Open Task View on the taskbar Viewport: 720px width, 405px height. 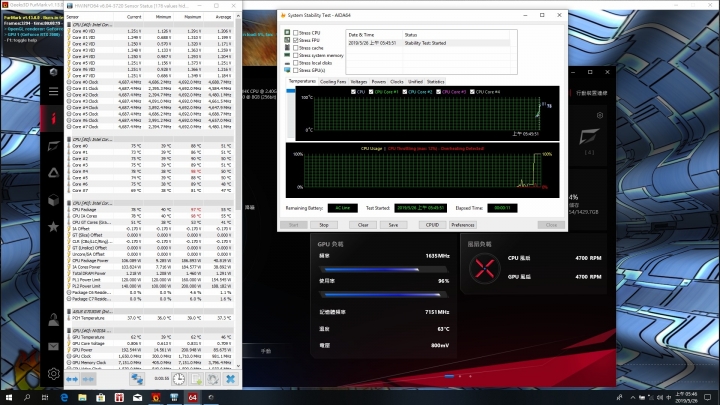[45, 398]
